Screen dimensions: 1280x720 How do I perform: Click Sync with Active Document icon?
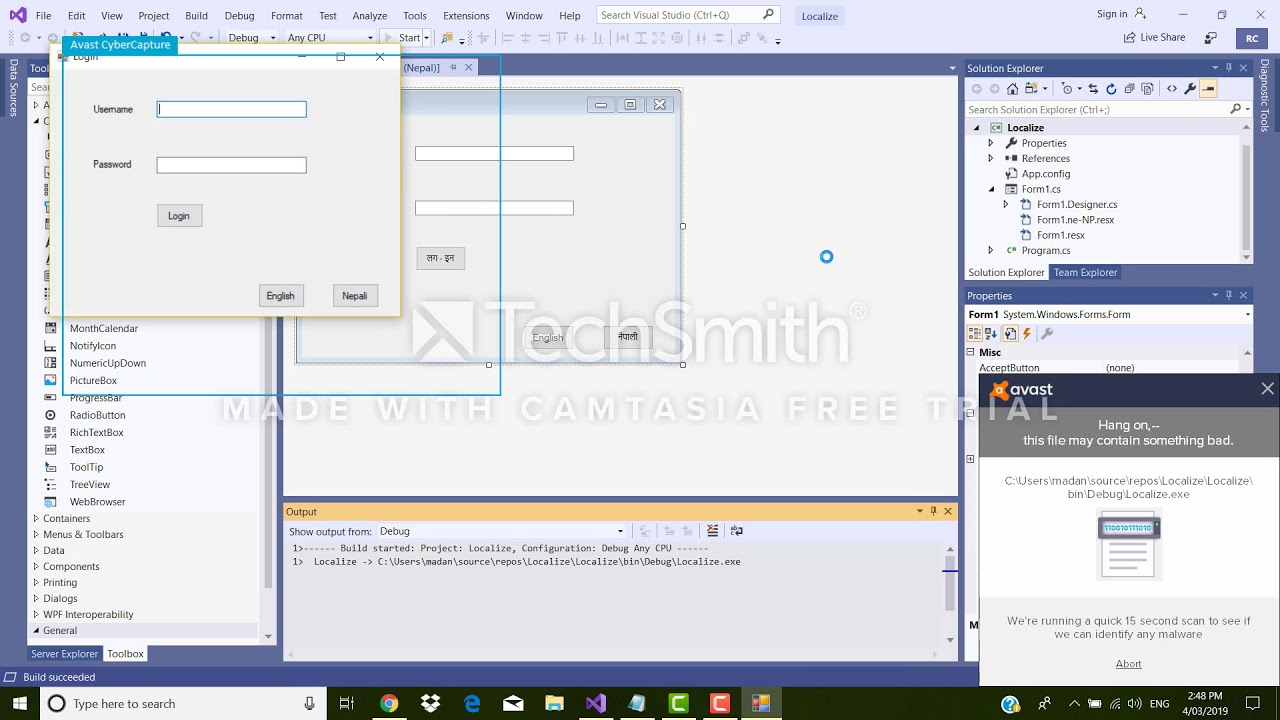pyautogui.click(x=1093, y=89)
